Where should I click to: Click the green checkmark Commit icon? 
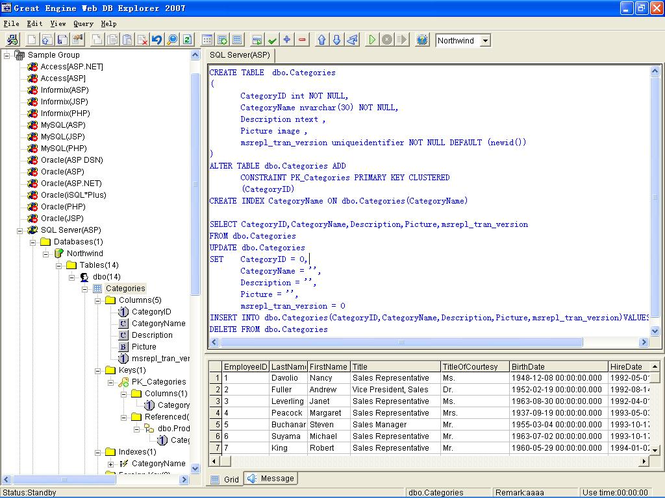(272, 40)
